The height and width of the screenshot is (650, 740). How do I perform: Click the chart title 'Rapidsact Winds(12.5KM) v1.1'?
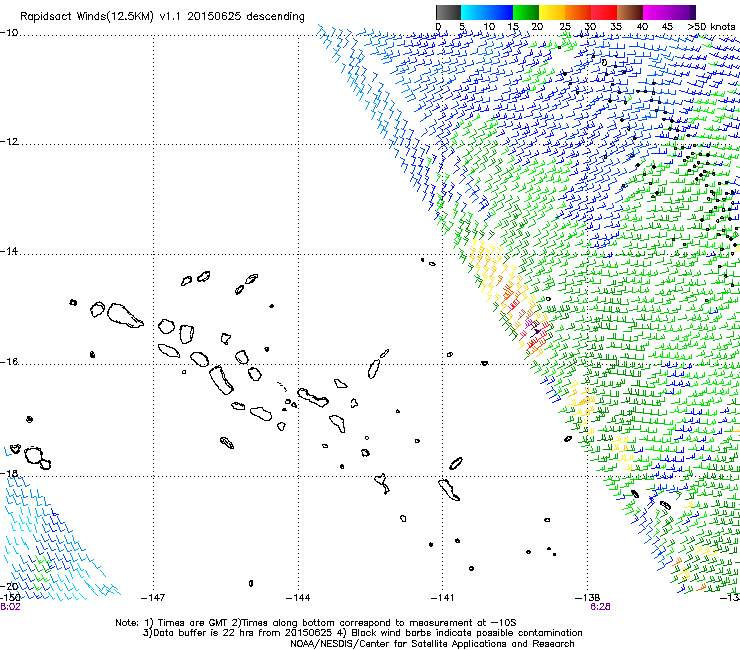point(100,17)
